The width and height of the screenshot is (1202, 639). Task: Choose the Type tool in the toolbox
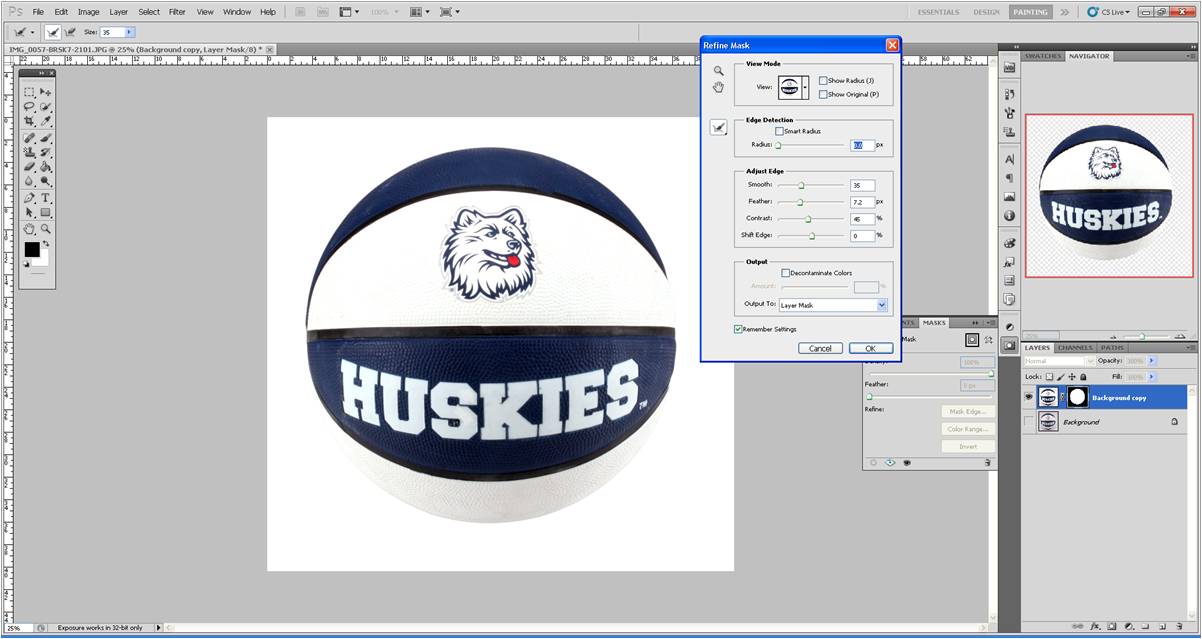[x=46, y=198]
